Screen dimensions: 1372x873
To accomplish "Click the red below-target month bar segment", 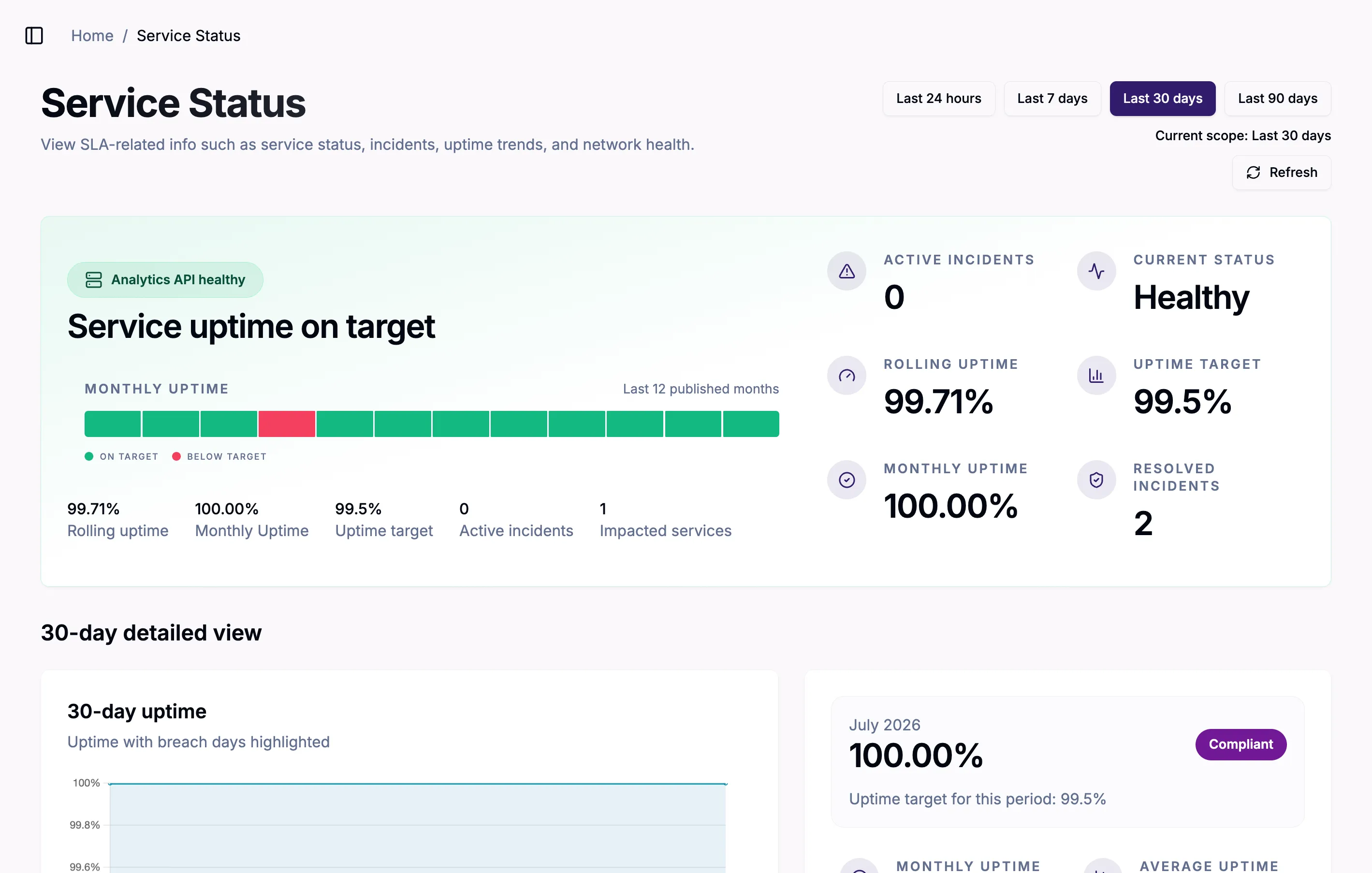I will point(287,424).
